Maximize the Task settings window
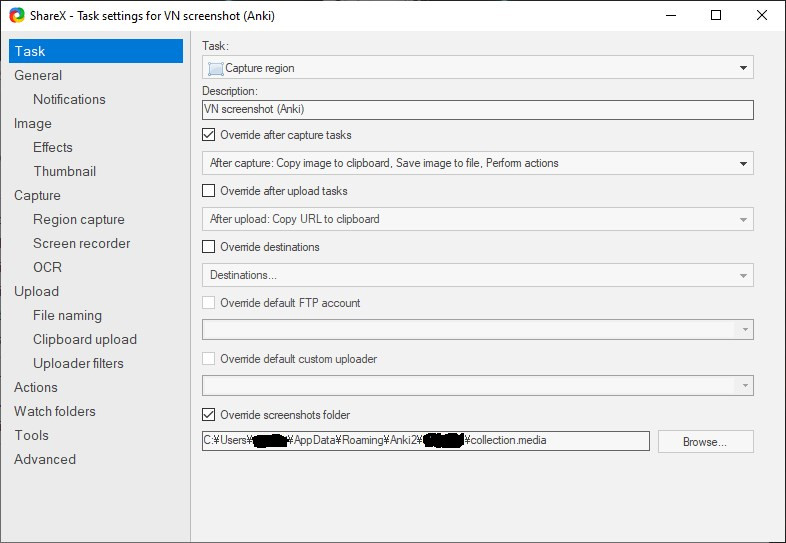786x543 pixels. (716, 15)
